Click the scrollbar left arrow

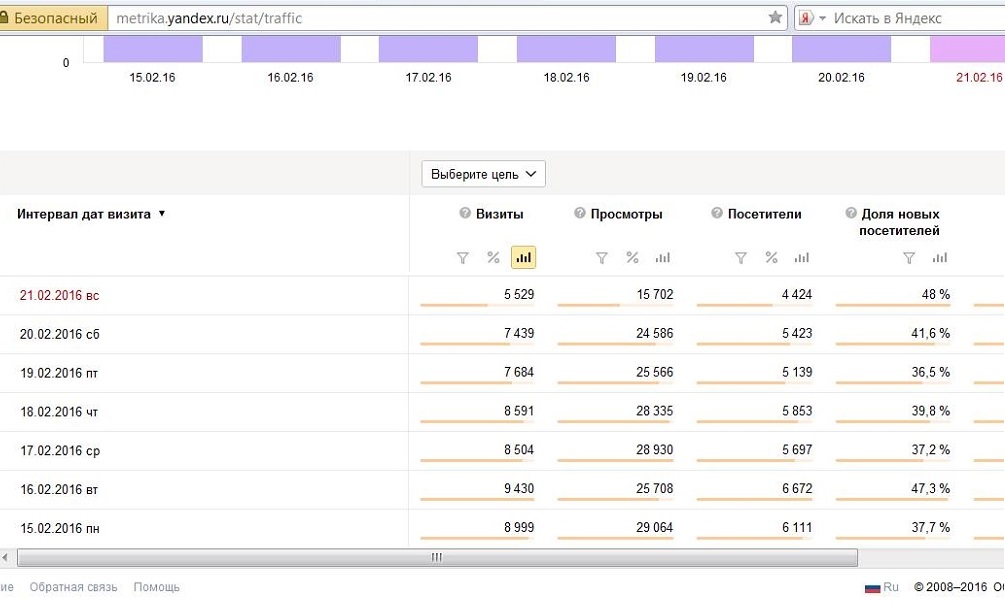(6, 558)
